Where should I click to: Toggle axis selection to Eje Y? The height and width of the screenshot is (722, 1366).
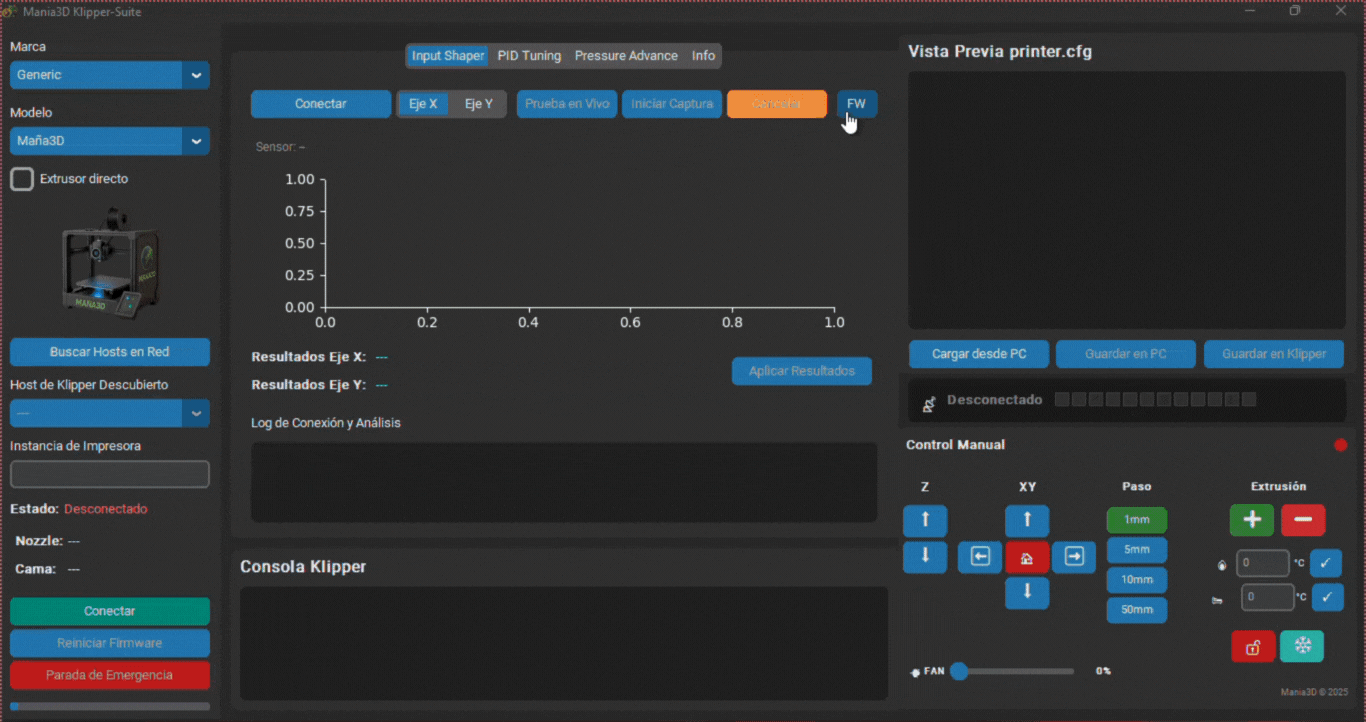tap(479, 104)
